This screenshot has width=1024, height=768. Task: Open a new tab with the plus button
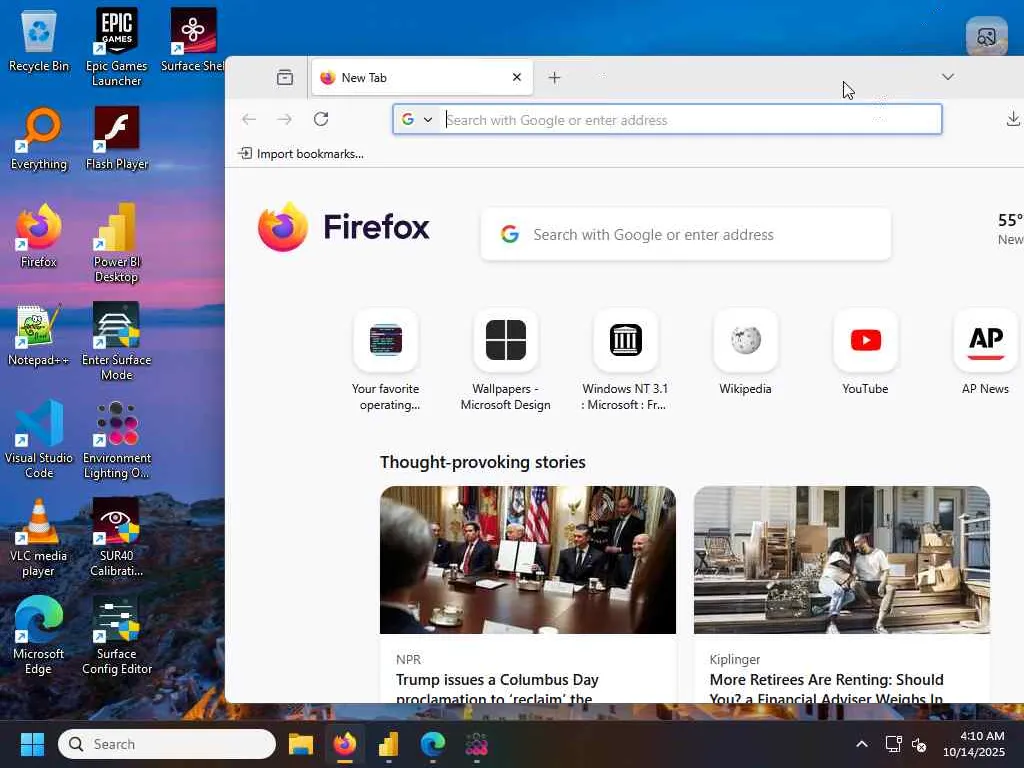[554, 78]
